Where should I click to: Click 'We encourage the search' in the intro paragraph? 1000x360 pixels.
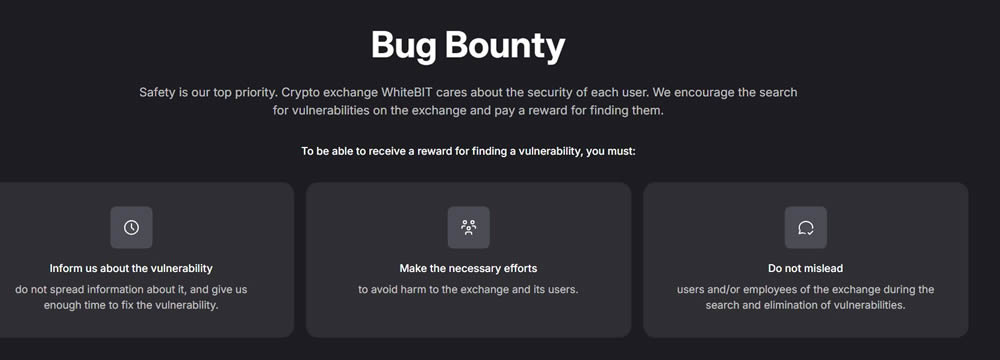(725, 92)
